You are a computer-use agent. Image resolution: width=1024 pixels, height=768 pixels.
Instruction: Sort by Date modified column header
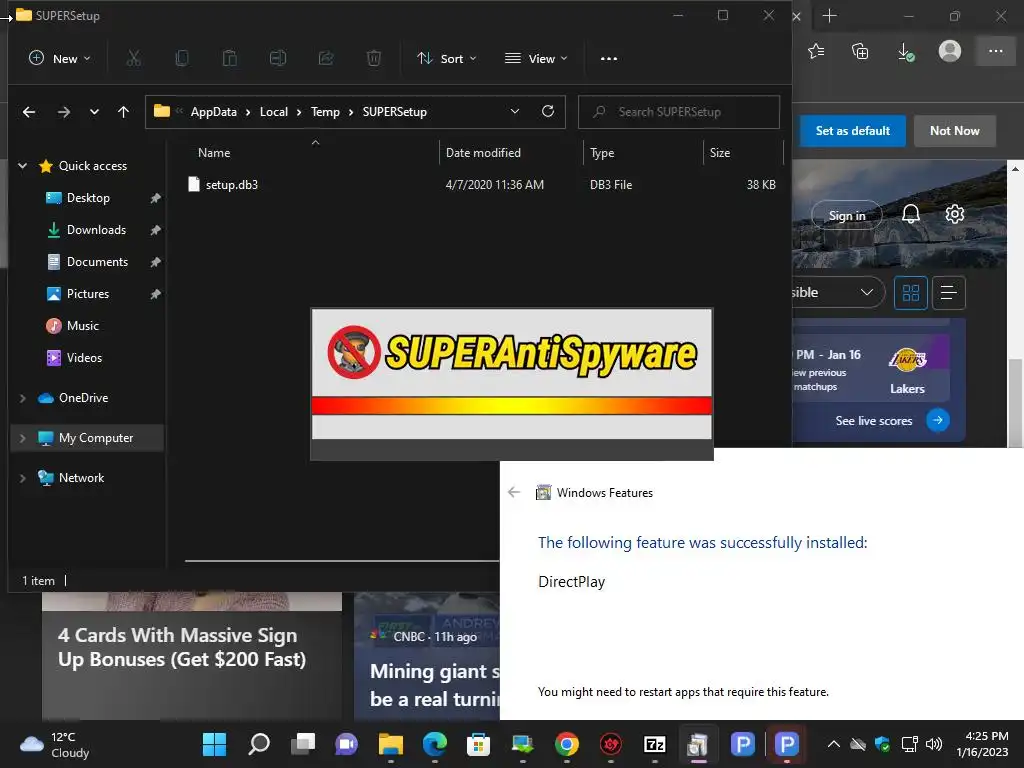coord(483,153)
